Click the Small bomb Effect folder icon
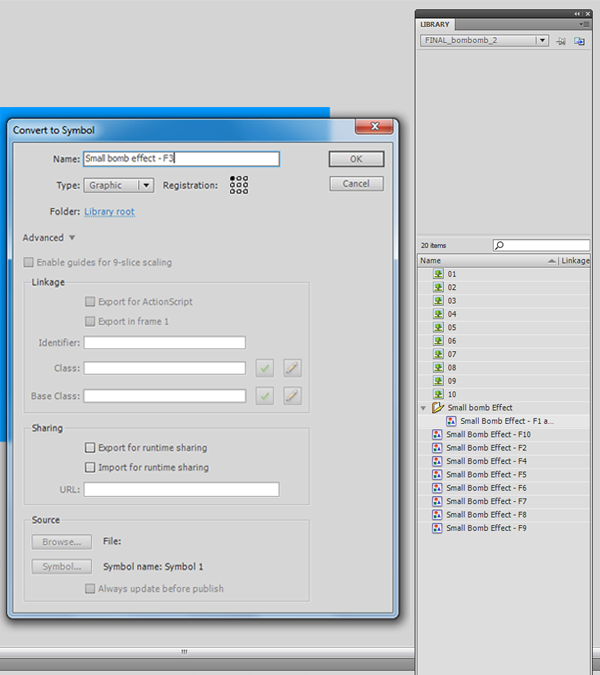Image resolution: width=600 pixels, height=675 pixels. tap(438, 407)
